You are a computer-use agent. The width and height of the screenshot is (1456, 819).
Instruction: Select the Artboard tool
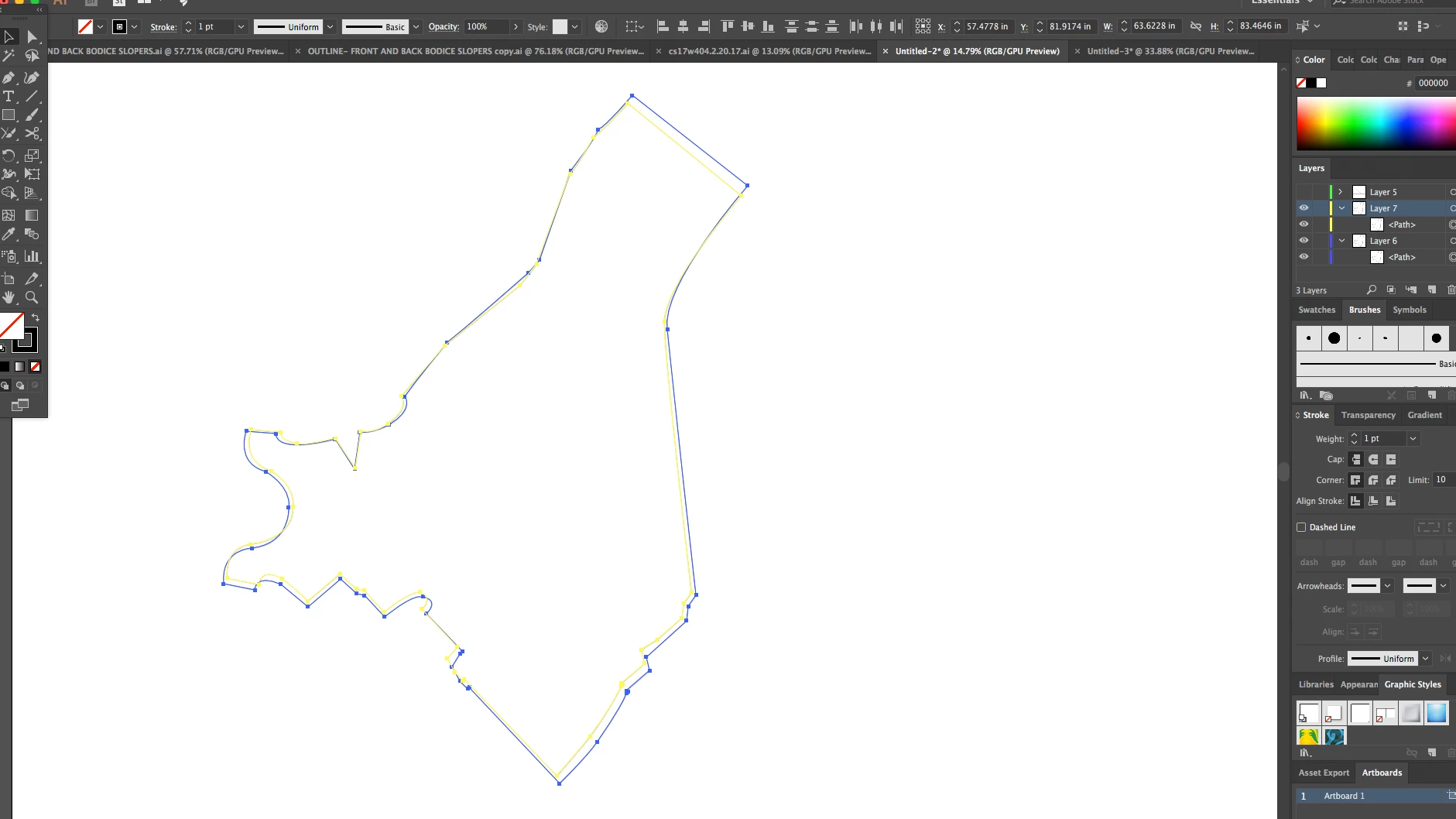click(x=9, y=279)
